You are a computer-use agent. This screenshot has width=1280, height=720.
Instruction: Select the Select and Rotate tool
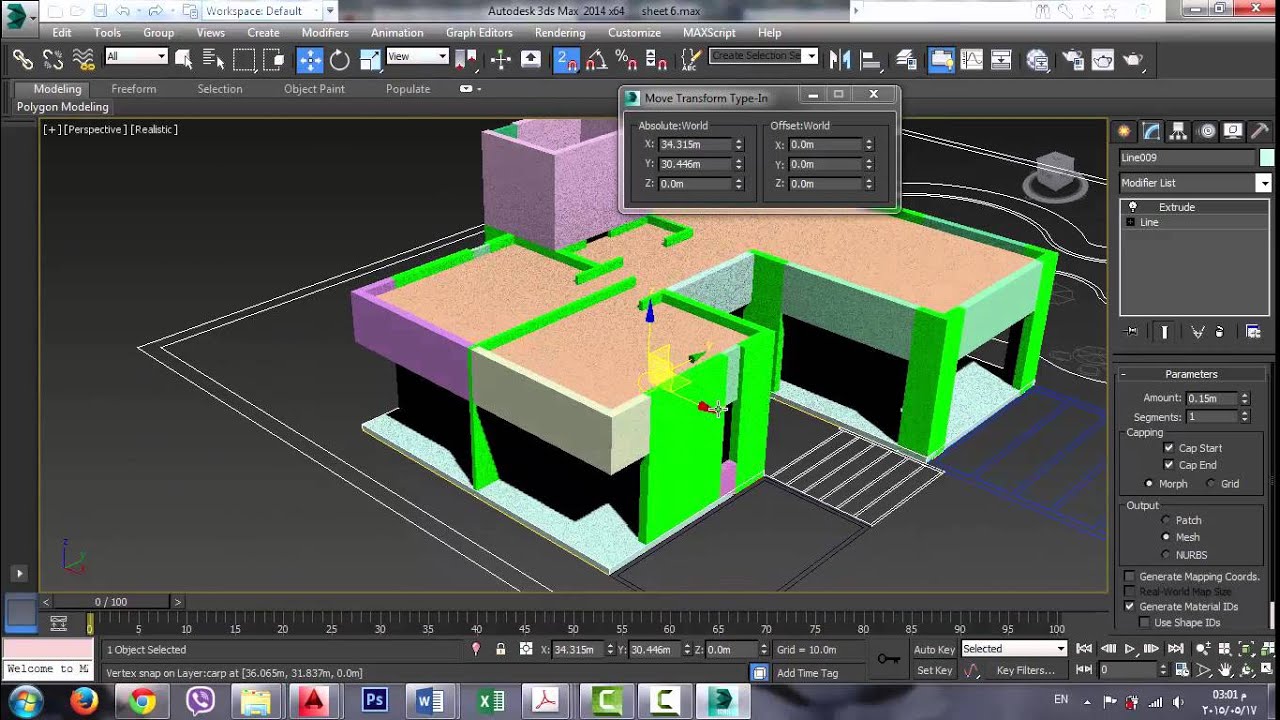[x=339, y=59]
